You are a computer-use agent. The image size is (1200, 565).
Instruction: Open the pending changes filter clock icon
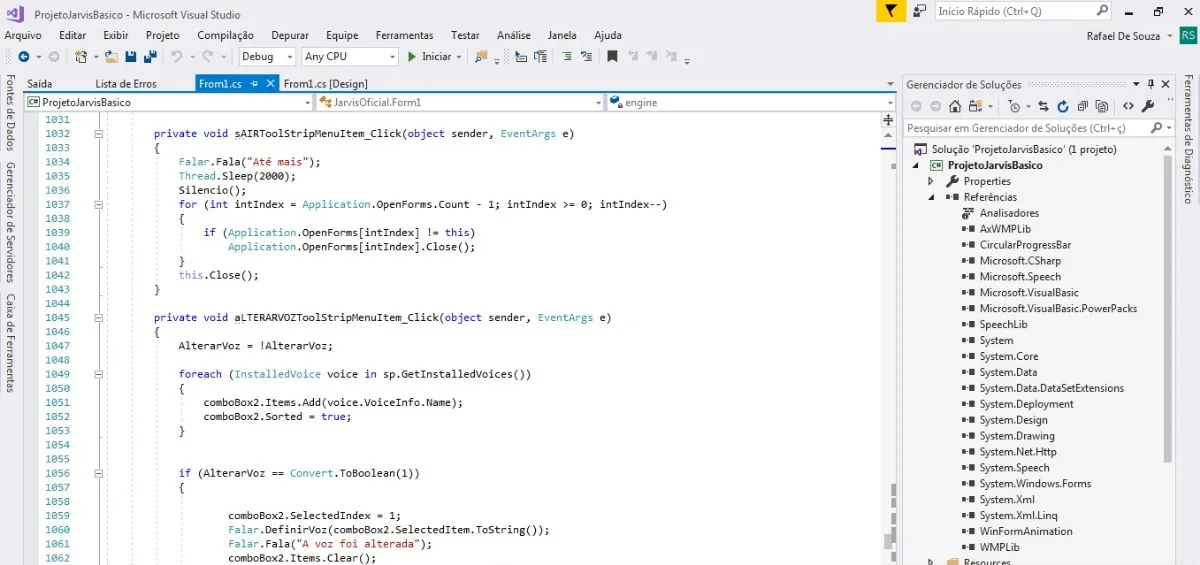coord(1014,106)
